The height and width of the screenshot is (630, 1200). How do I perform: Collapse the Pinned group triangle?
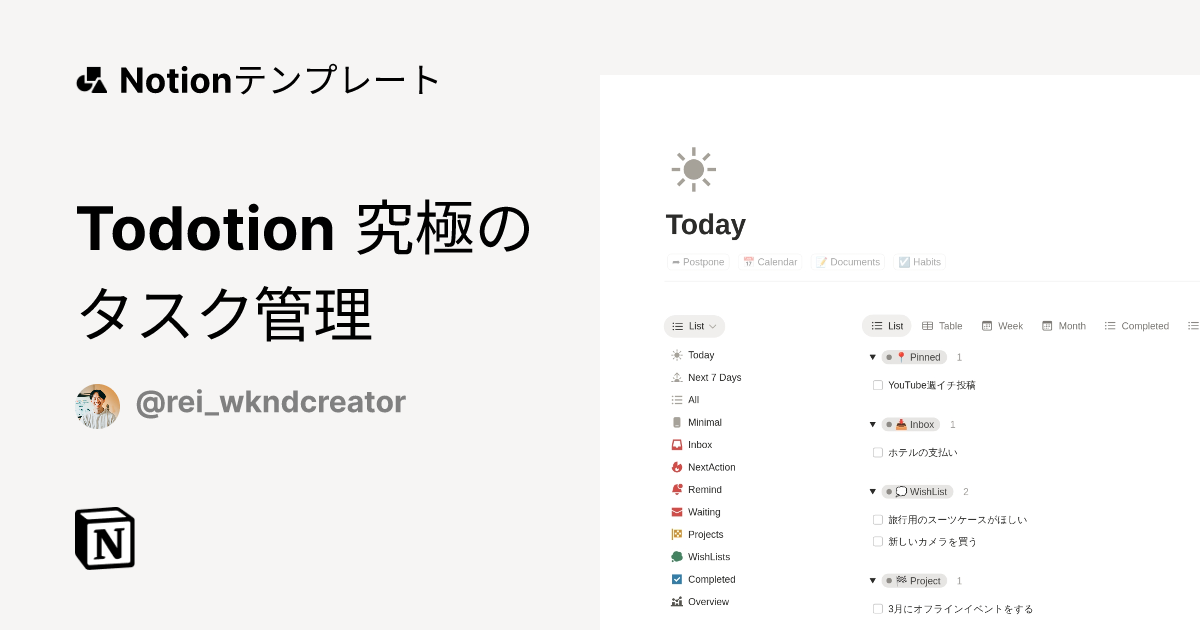[872, 357]
